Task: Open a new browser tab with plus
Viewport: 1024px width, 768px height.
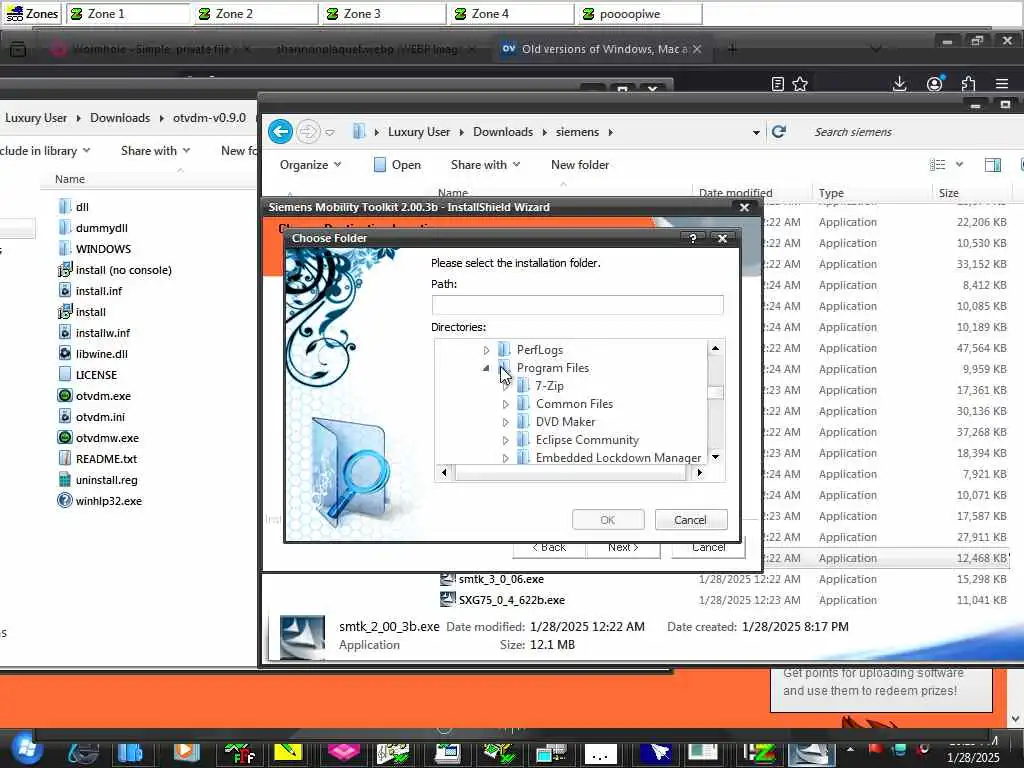Action: tap(733, 49)
